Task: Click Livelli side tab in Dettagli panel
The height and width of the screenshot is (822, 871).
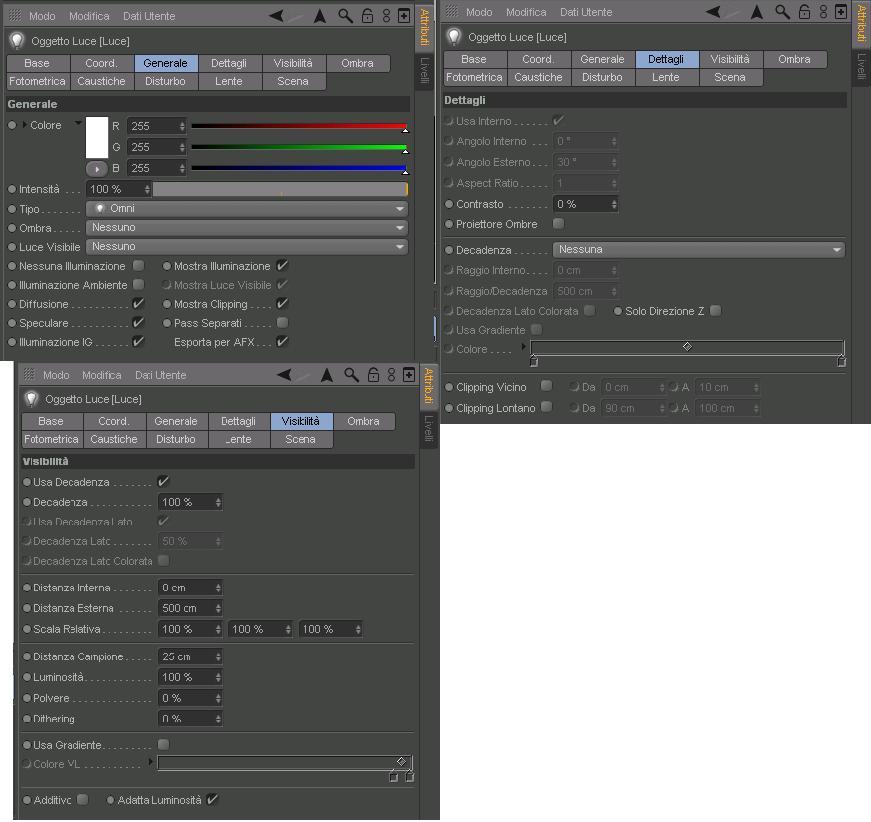Action: [861, 67]
